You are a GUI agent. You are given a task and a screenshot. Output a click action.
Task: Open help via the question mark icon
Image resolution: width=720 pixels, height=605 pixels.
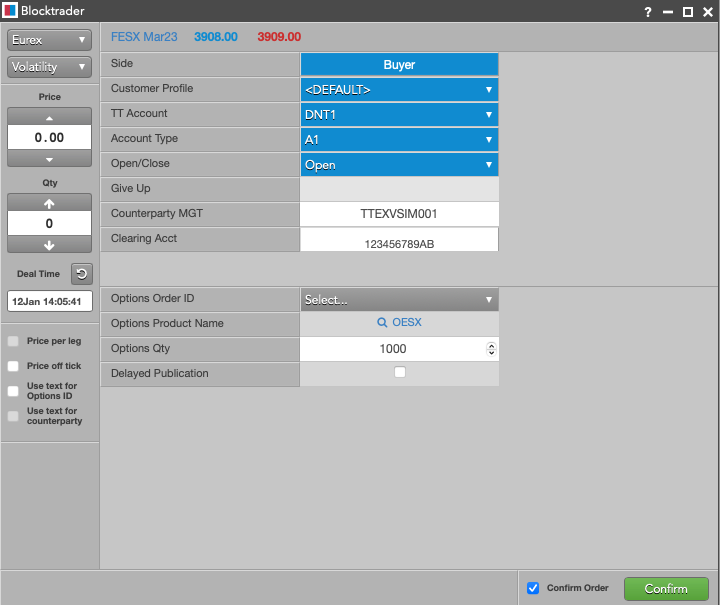pyautogui.click(x=647, y=11)
